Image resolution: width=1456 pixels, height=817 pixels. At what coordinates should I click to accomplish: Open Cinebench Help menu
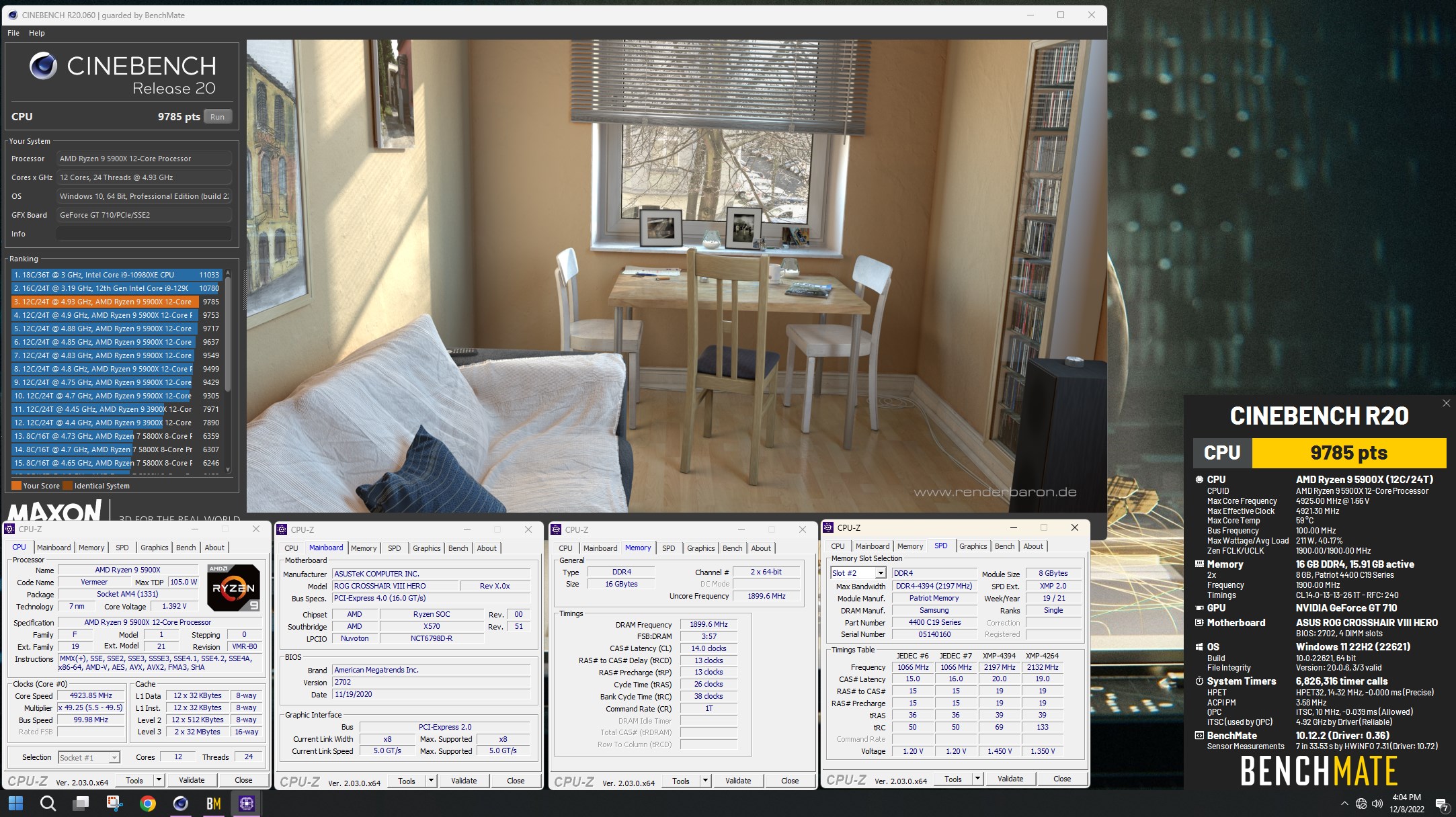tap(37, 33)
